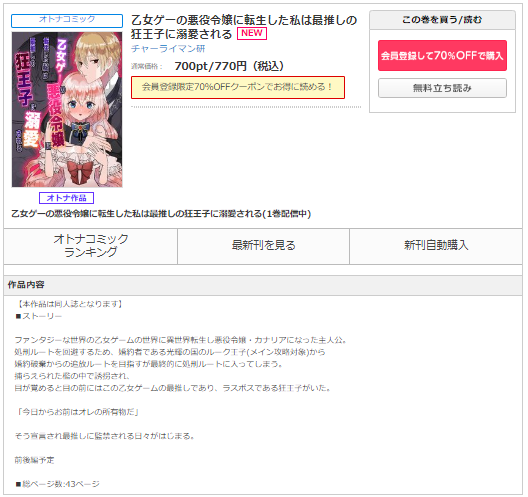Click the 70%OFFクーポン banner

coord(238,87)
